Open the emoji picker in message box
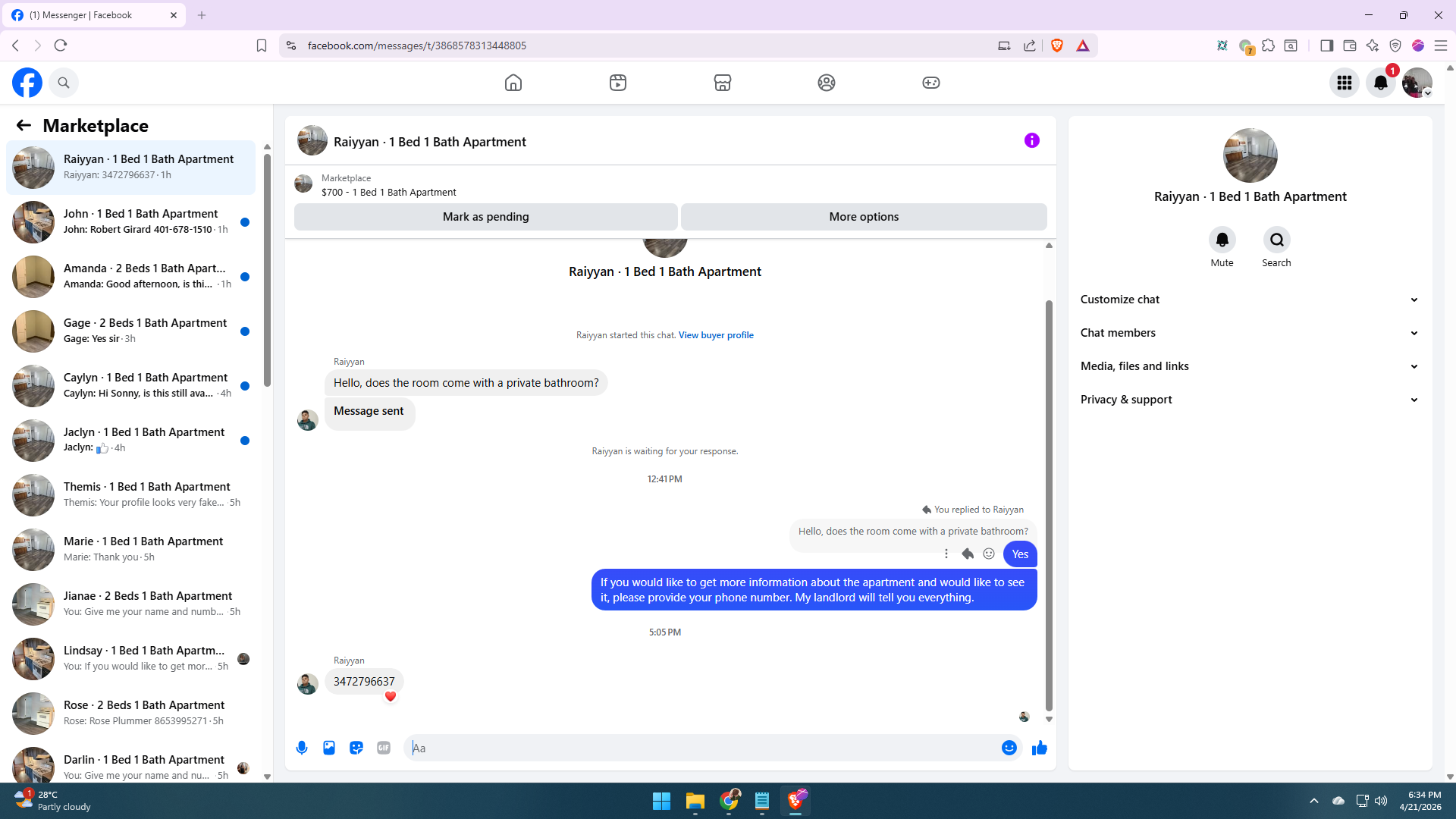Screen dimensions: 1456x819 pos(1009,748)
